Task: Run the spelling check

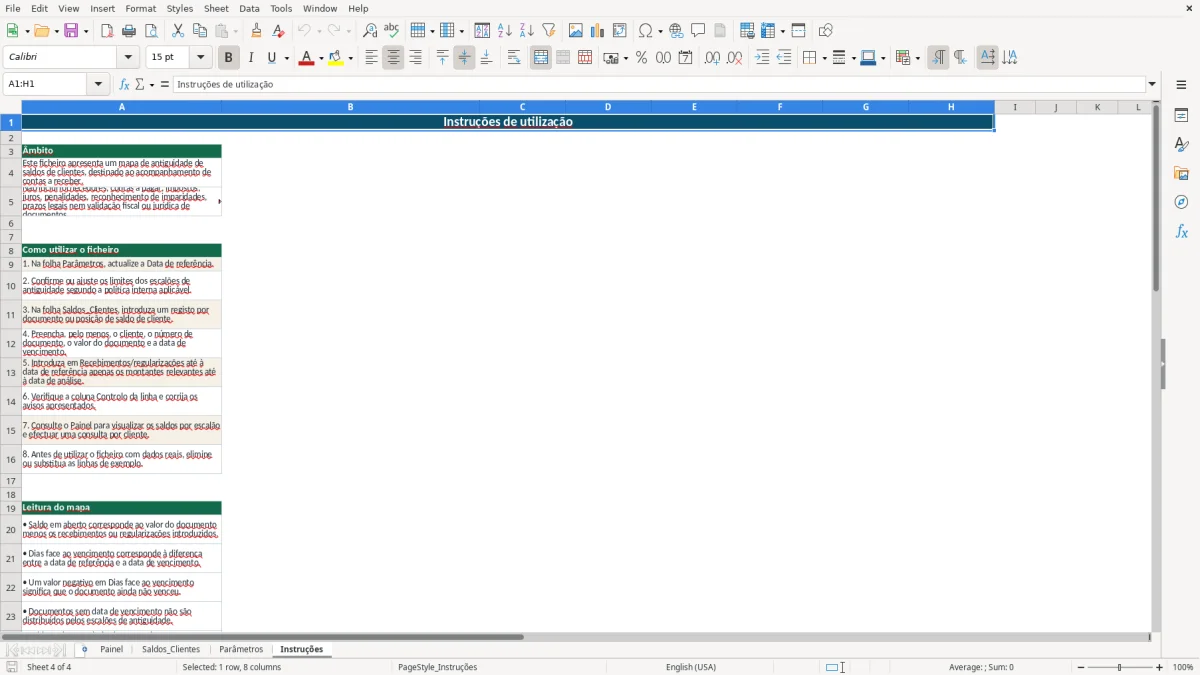Action: tap(392, 31)
